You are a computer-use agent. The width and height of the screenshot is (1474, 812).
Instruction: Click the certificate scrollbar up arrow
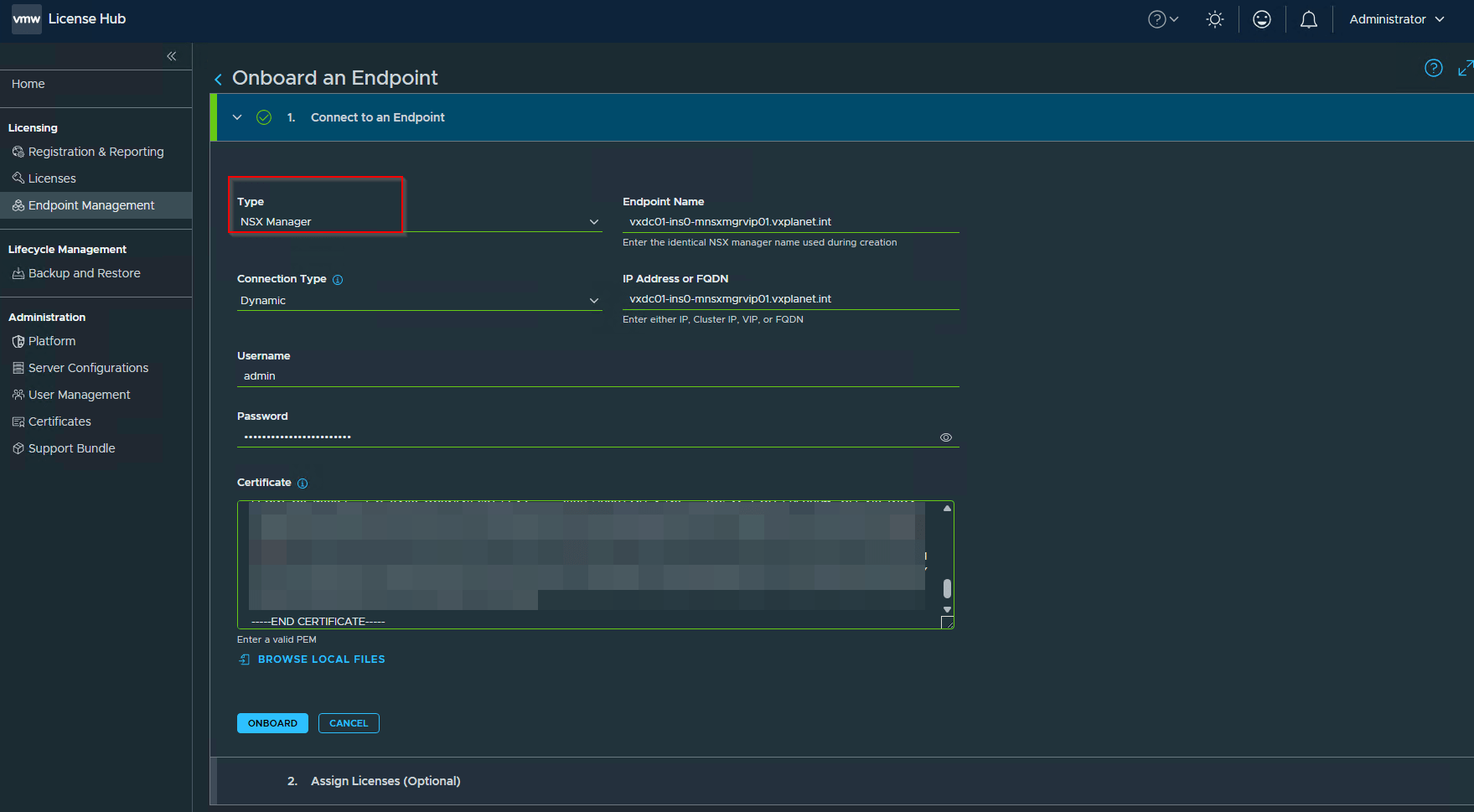pyautogui.click(x=947, y=509)
